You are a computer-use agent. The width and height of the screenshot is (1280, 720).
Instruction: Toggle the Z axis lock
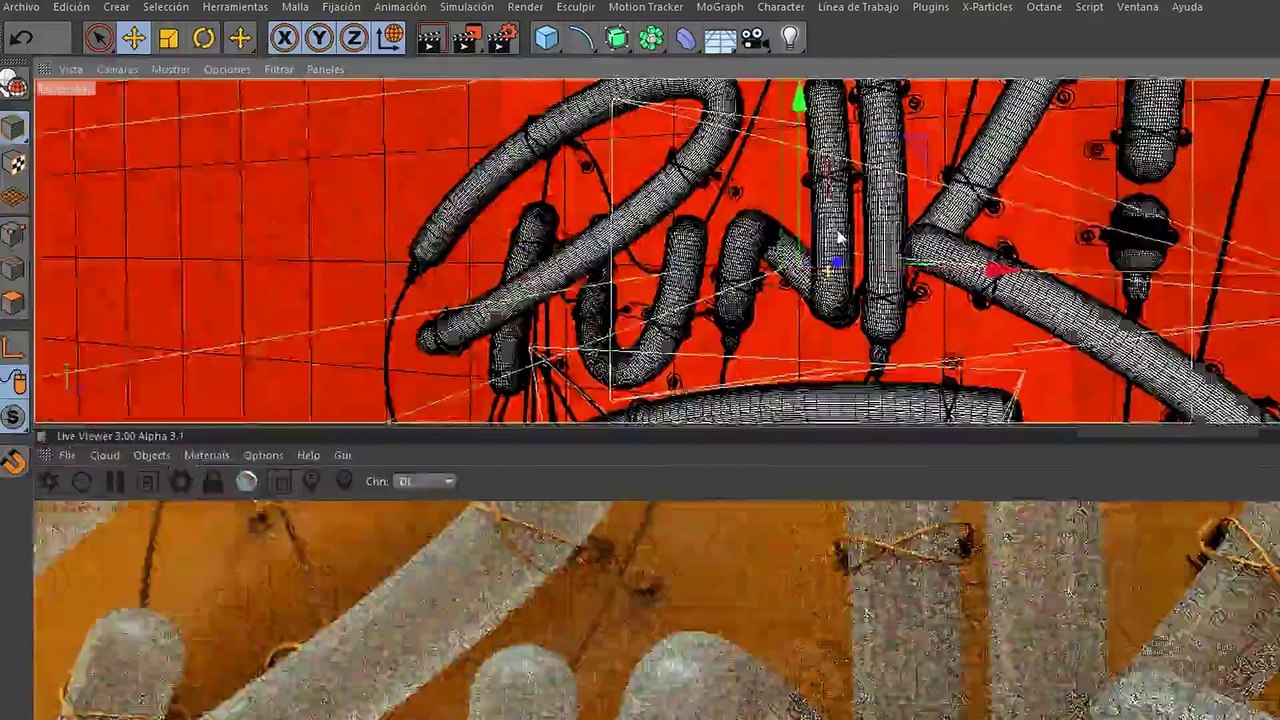pyautogui.click(x=353, y=39)
